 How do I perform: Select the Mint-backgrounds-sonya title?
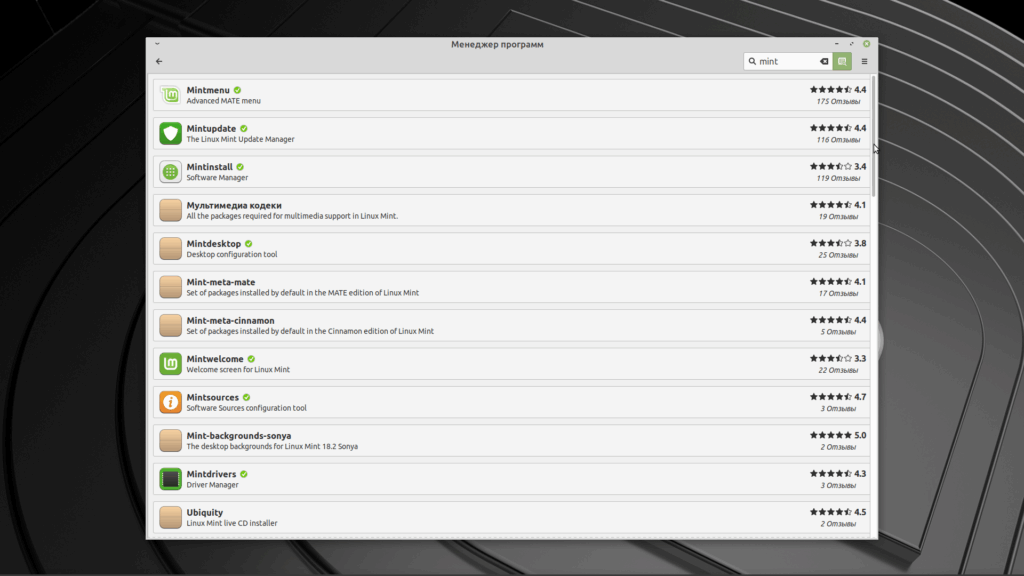(x=238, y=436)
